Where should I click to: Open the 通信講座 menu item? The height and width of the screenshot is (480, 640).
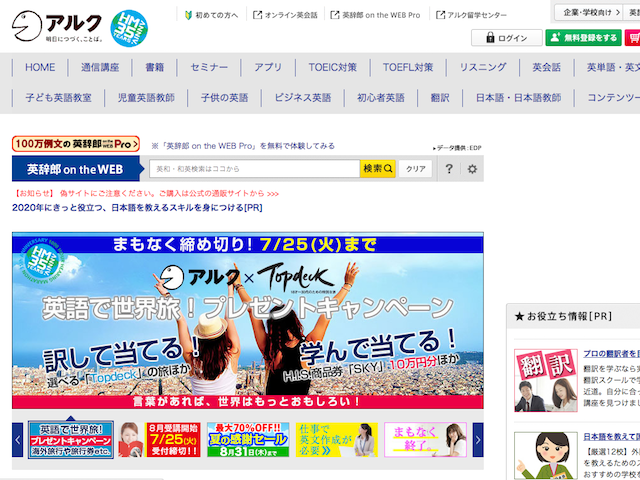pos(100,67)
